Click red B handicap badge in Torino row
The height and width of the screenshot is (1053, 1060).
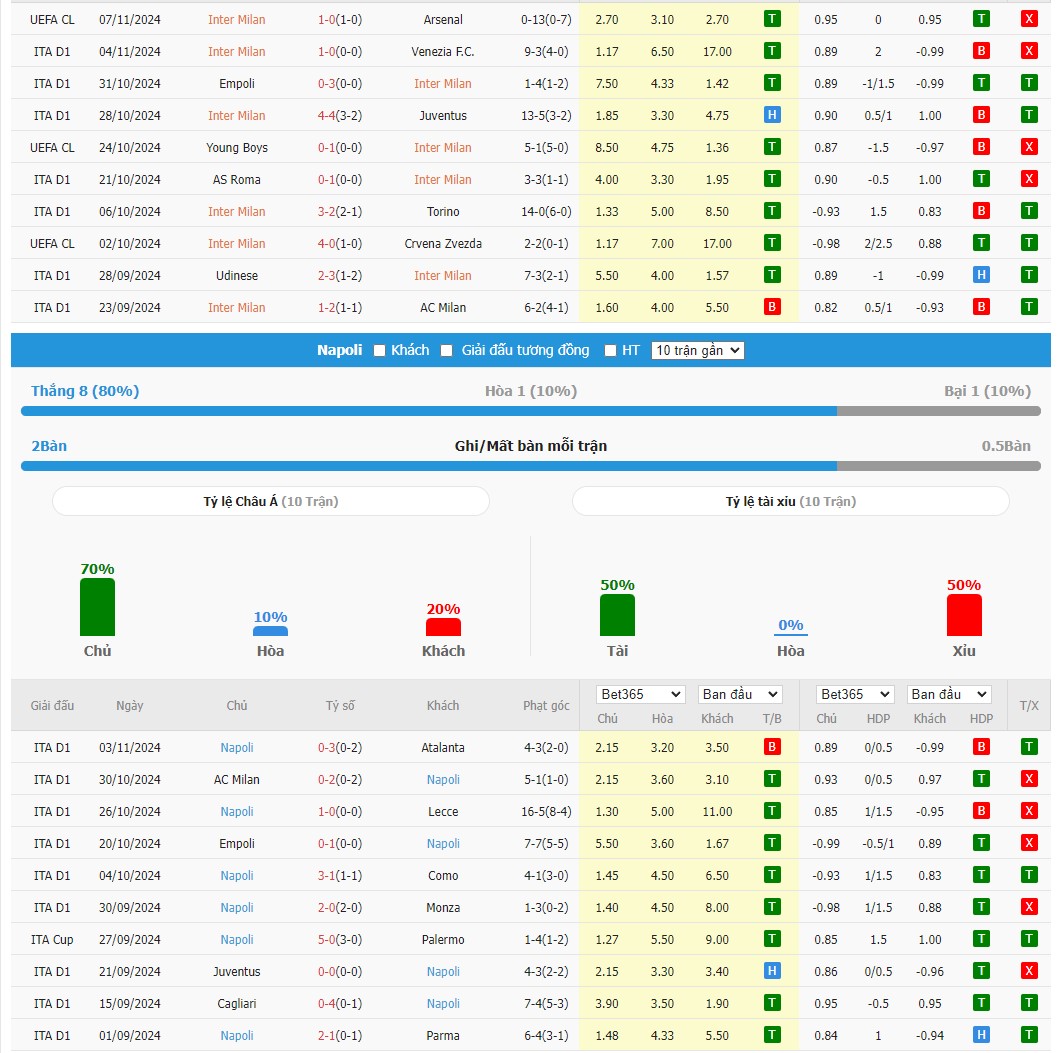(980, 211)
